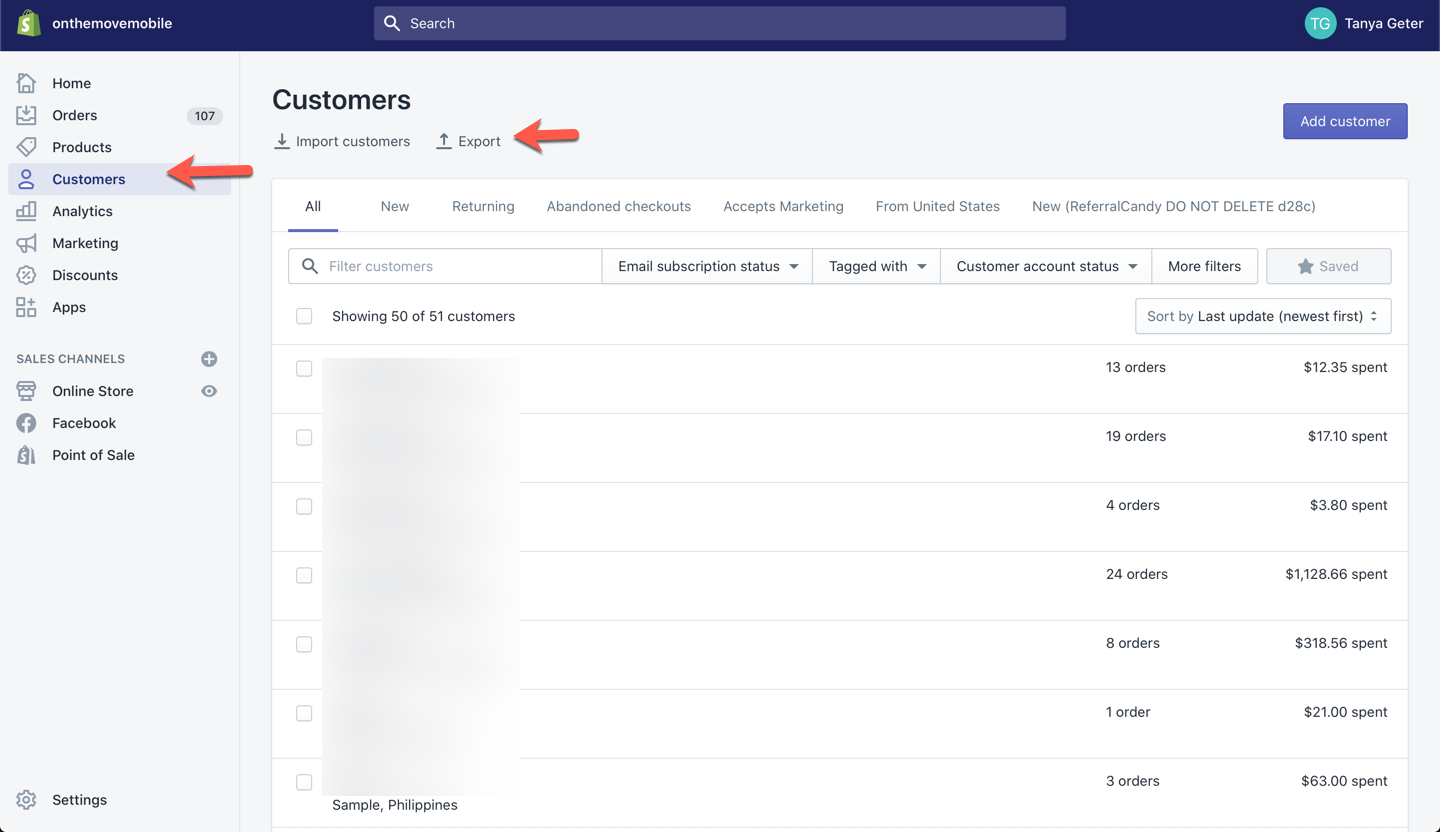View online store via eye icon
This screenshot has width=1440, height=832.
click(x=209, y=391)
